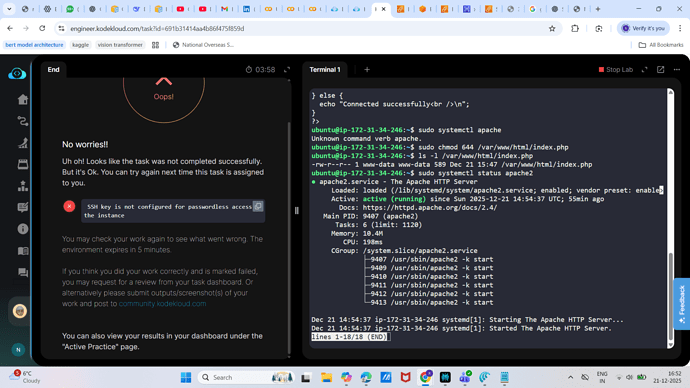Viewport: 690px width, 388px height.
Task: Open the certificate board sidebar icon
Action: pos(23,207)
